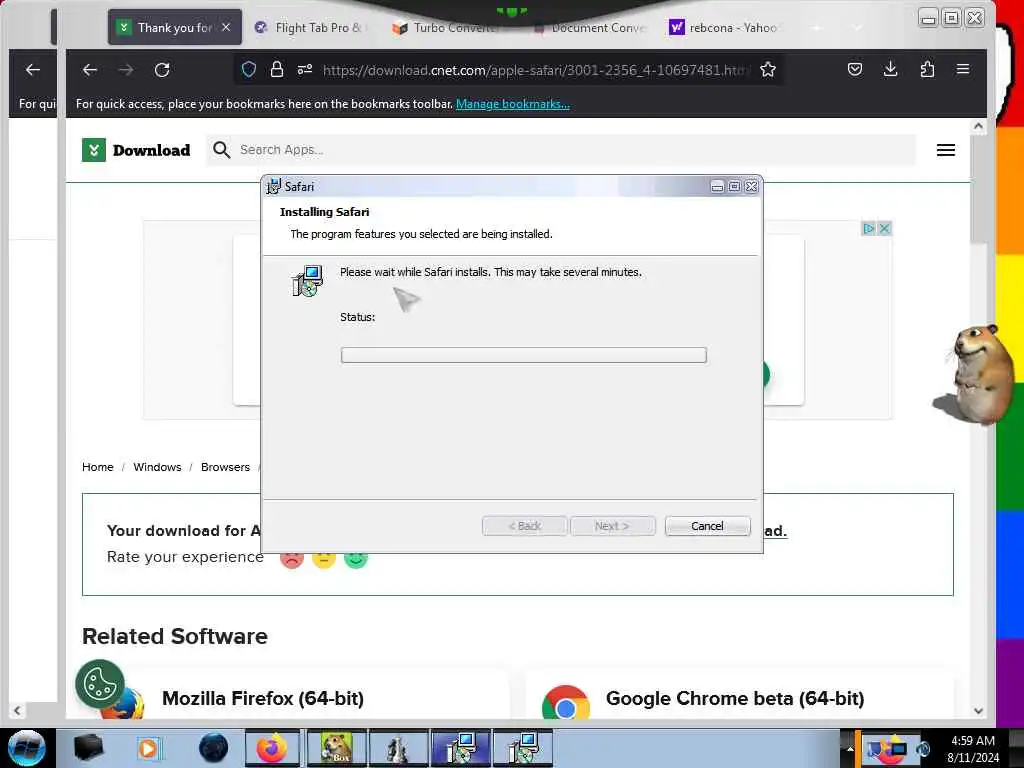
Task: Select the yellow neutral face rating
Action: click(323, 560)
